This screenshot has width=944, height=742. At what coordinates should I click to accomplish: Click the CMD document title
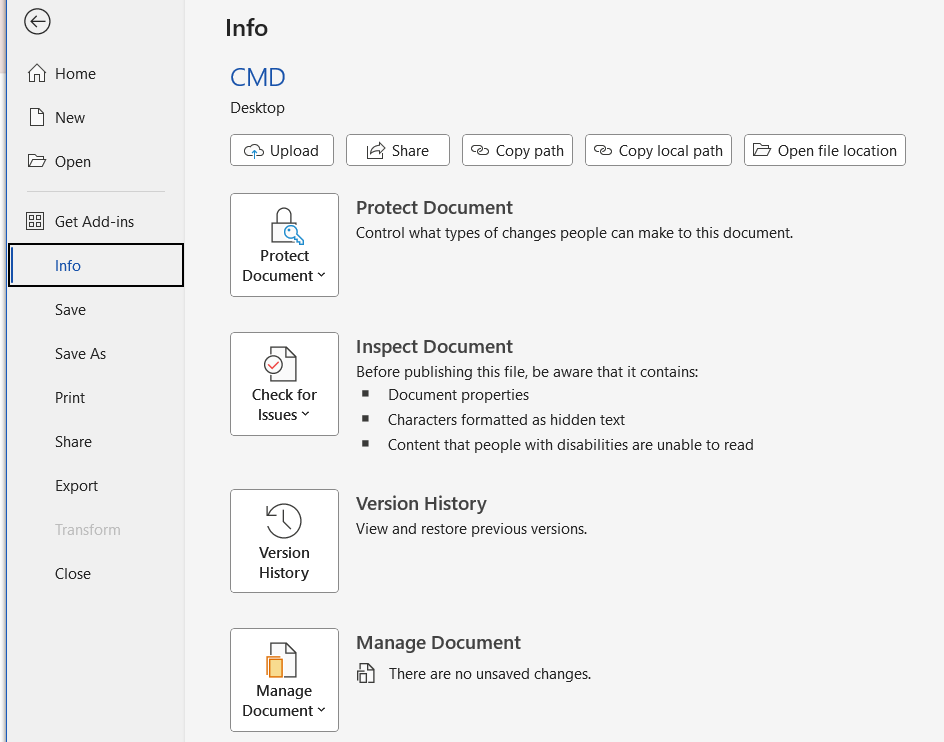coord(258,77)
